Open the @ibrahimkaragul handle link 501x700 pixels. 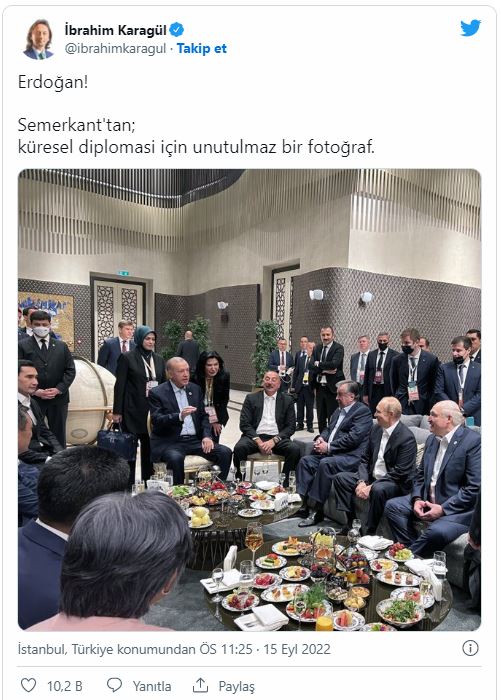click(115, 49)
